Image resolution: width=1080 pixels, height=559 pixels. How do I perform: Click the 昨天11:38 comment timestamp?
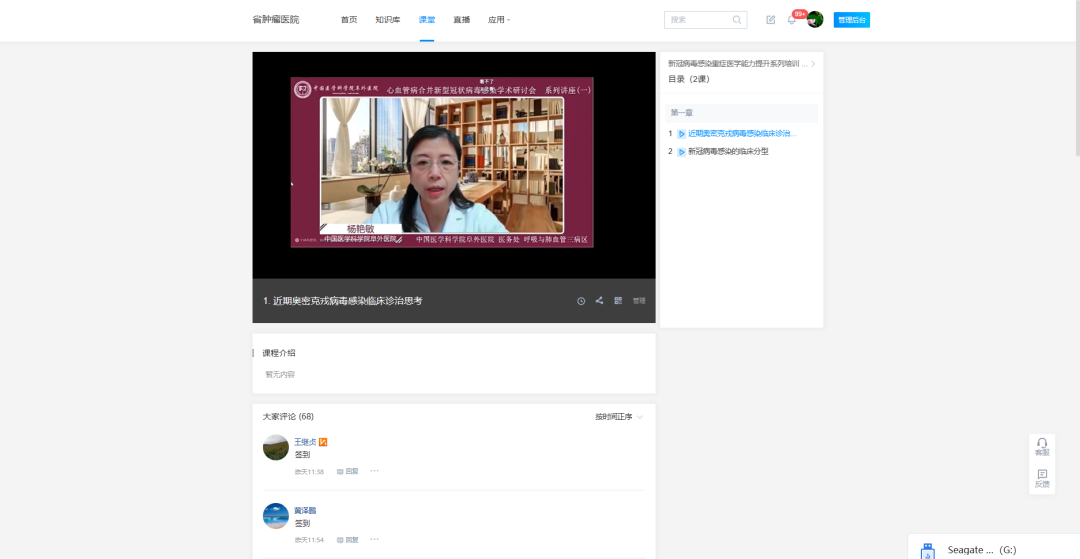(309, 472)
